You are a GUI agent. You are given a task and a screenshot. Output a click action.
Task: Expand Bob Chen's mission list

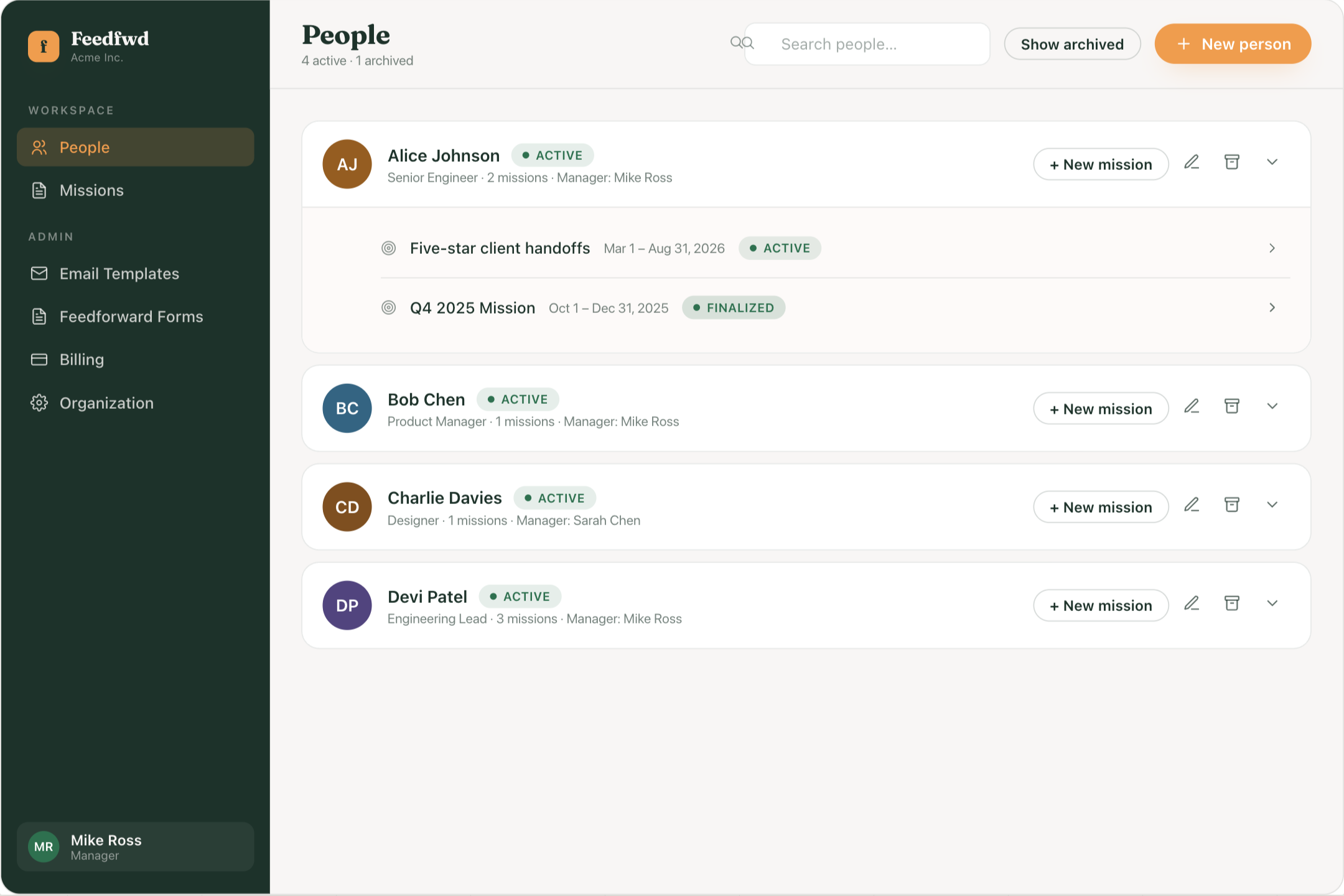[x=1272, y=406]
